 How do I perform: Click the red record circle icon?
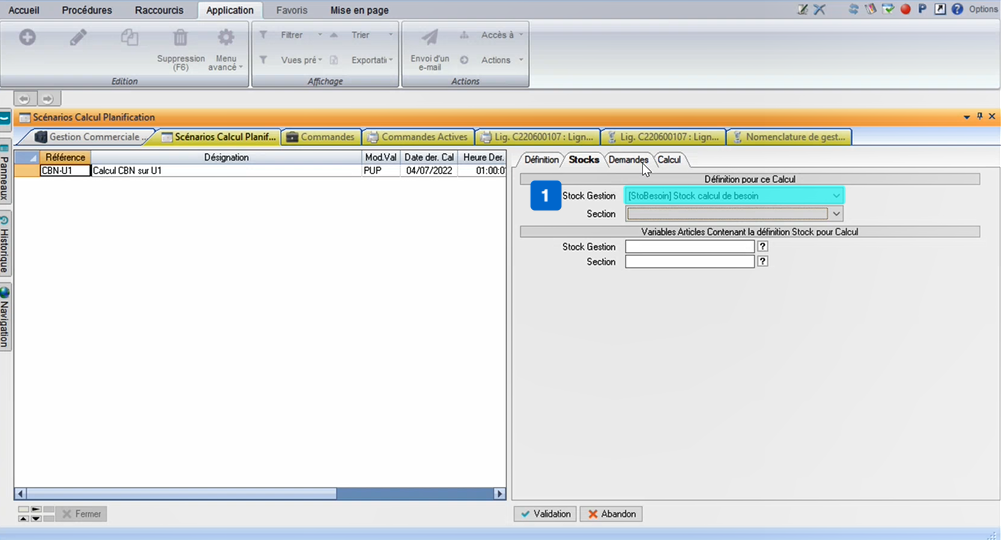click(x=905, y=9)
